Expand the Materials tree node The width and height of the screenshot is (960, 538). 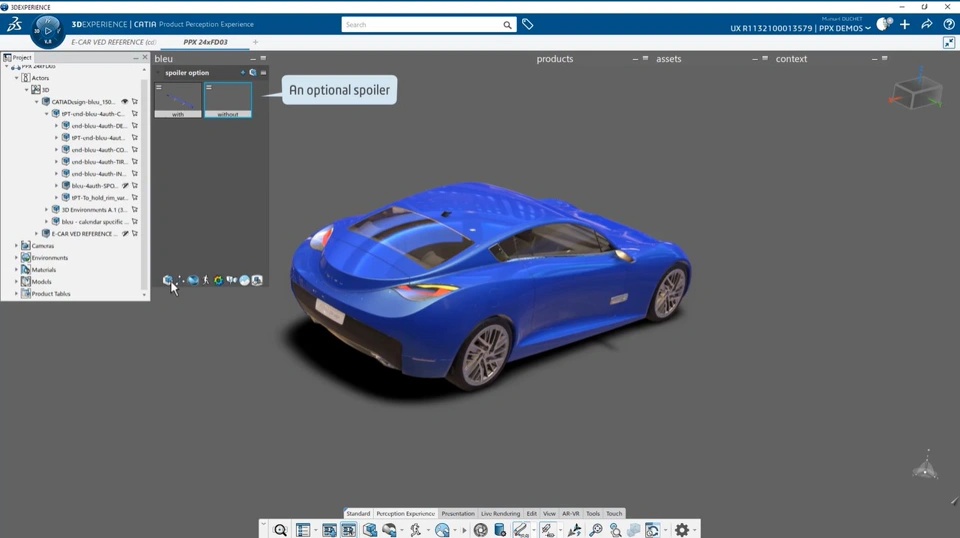(16, 270)
